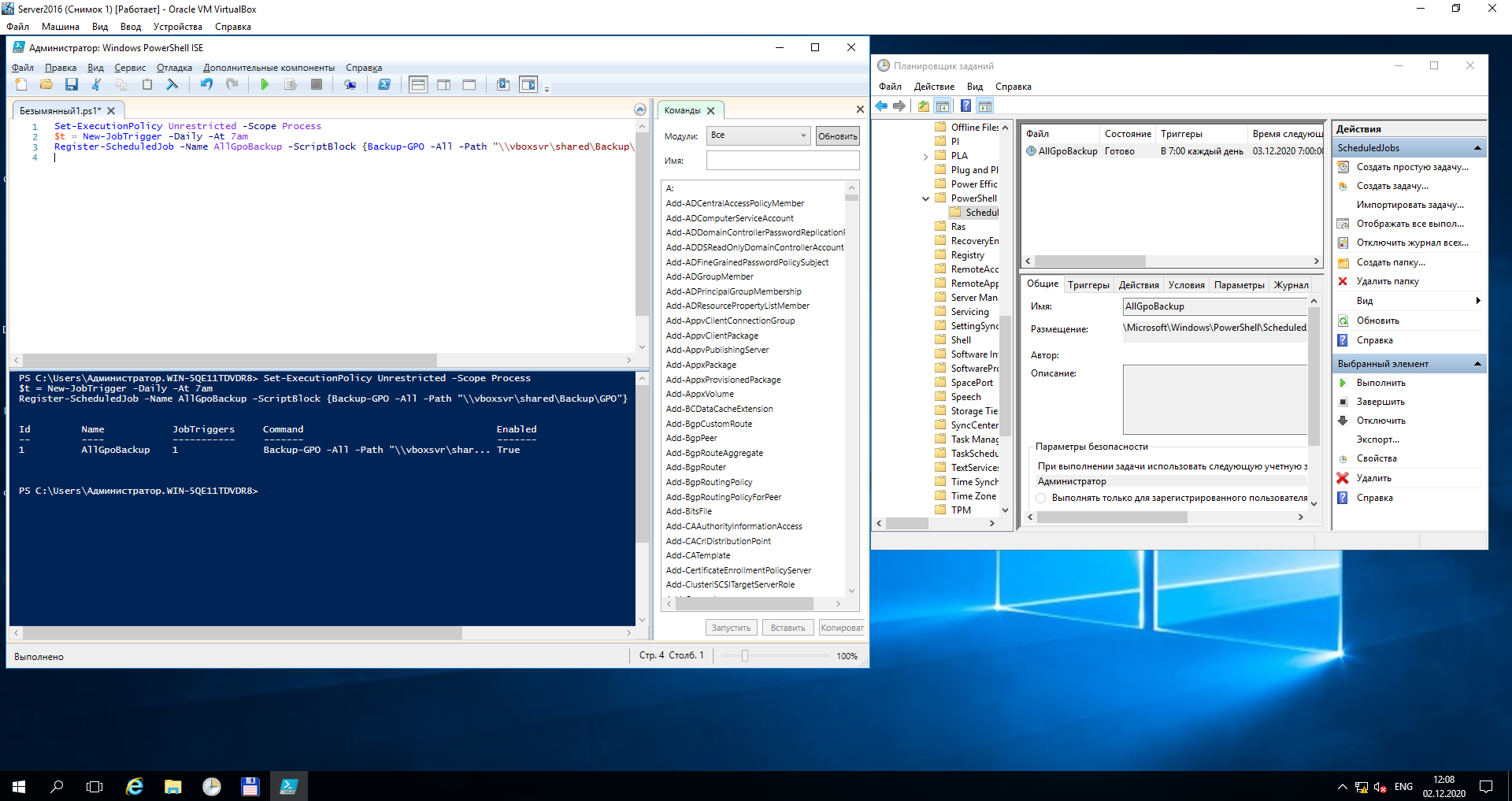Toggle the show script pane top layout
This screenshot has height=801, width=1512.
pos(418,85)
